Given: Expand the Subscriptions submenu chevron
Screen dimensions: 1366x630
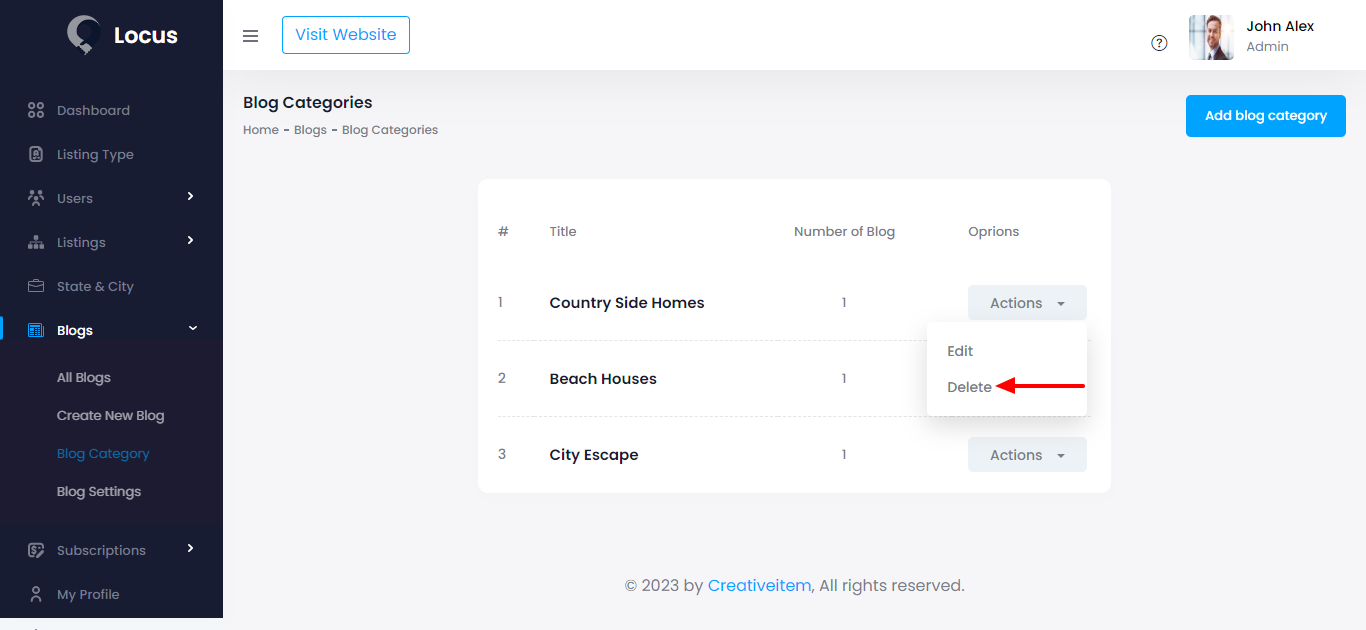Looking at the screenshot, I should click(x=190, y=549).
